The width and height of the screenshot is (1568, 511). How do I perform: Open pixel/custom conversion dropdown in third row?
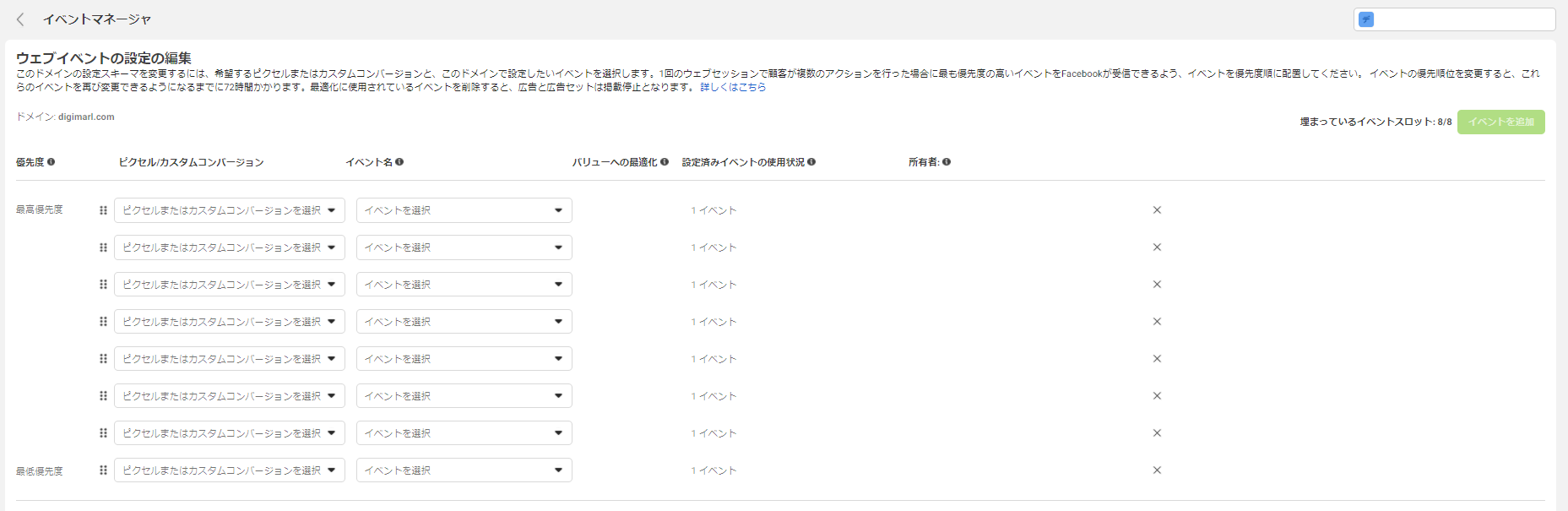[230, 285]
